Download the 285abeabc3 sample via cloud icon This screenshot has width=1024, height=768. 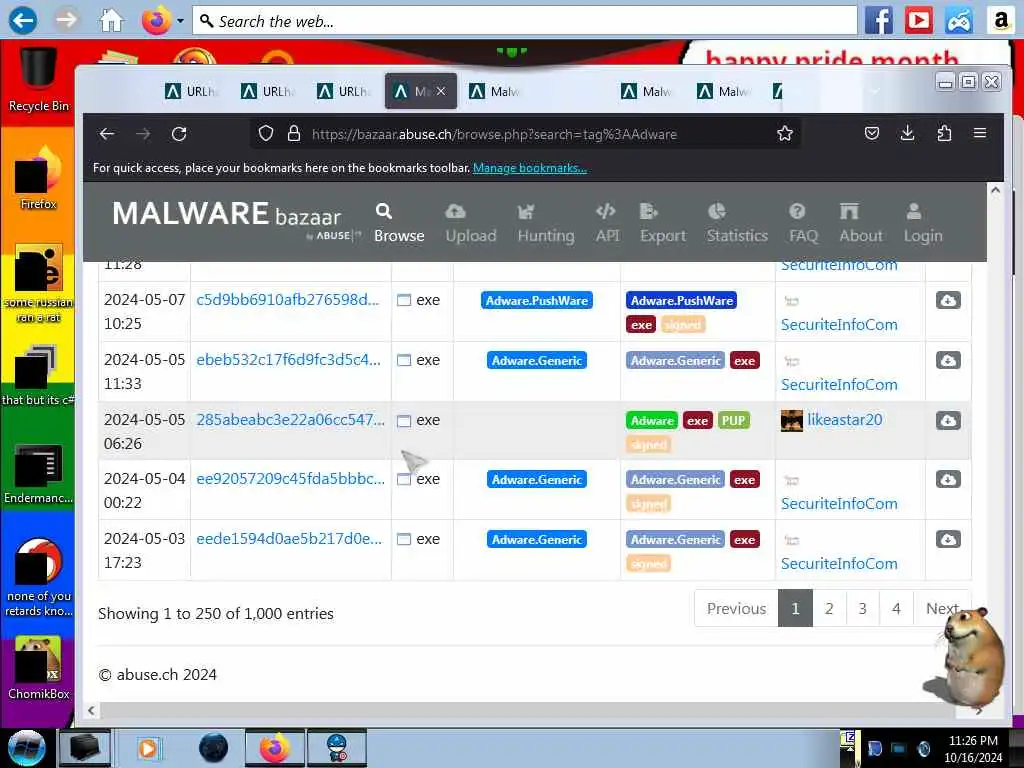tap(948, 421)
